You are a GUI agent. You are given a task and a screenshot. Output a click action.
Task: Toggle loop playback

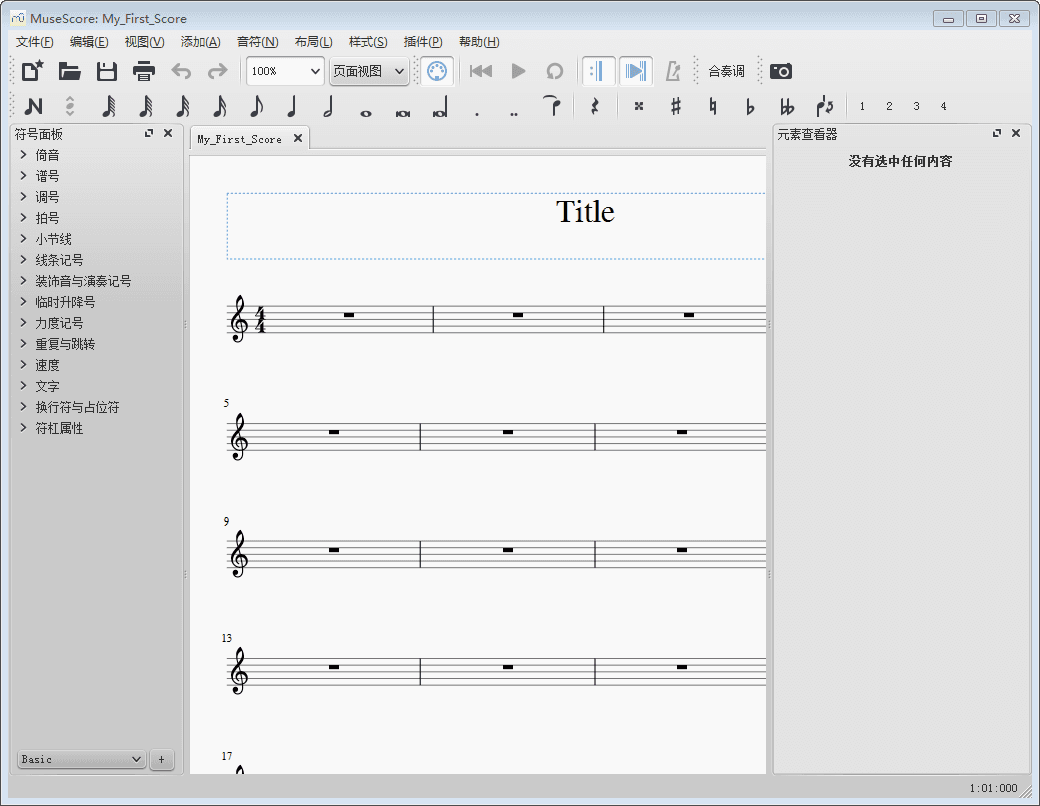(554, 71)
